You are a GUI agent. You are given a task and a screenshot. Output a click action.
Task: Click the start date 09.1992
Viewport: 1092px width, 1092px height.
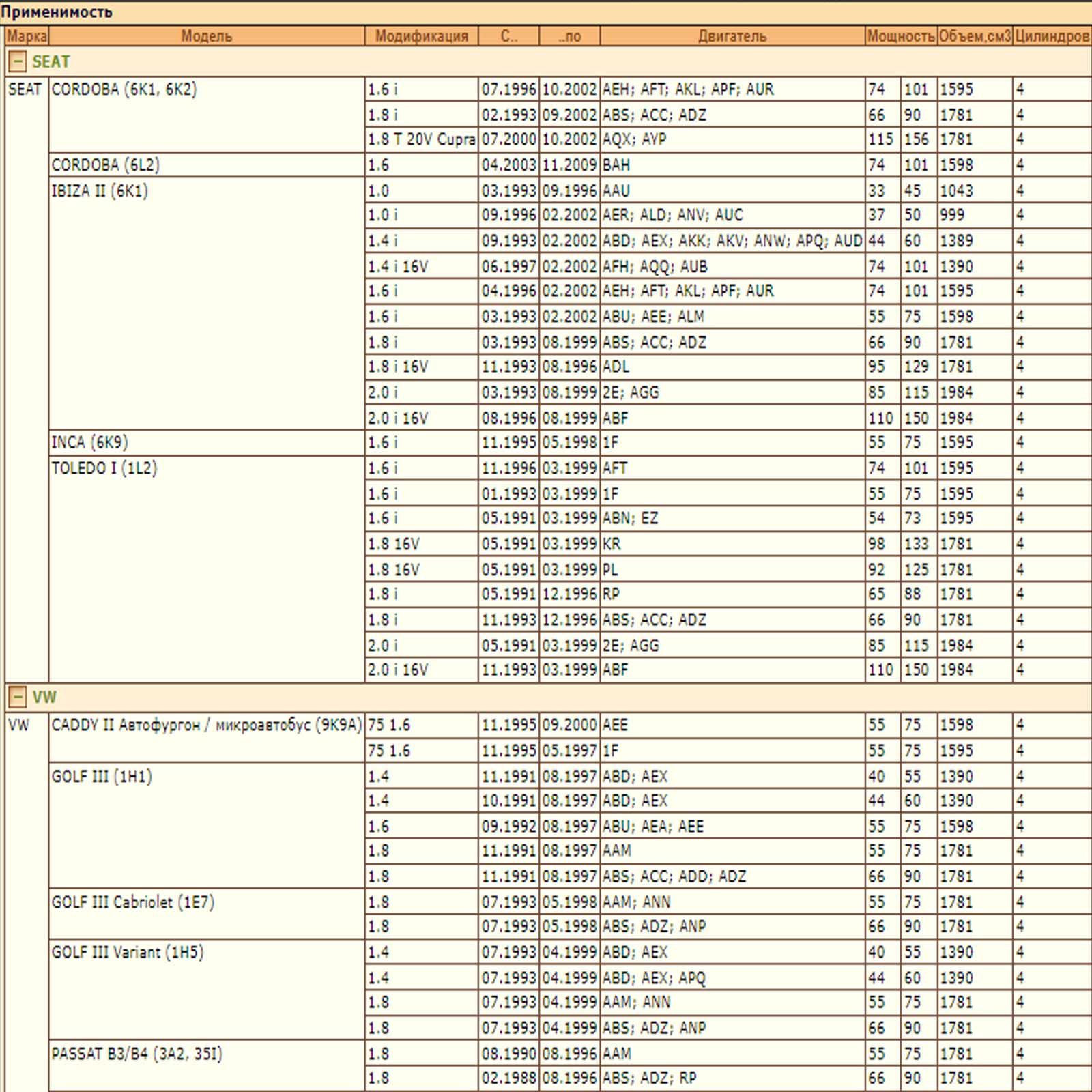pos(509,826)
